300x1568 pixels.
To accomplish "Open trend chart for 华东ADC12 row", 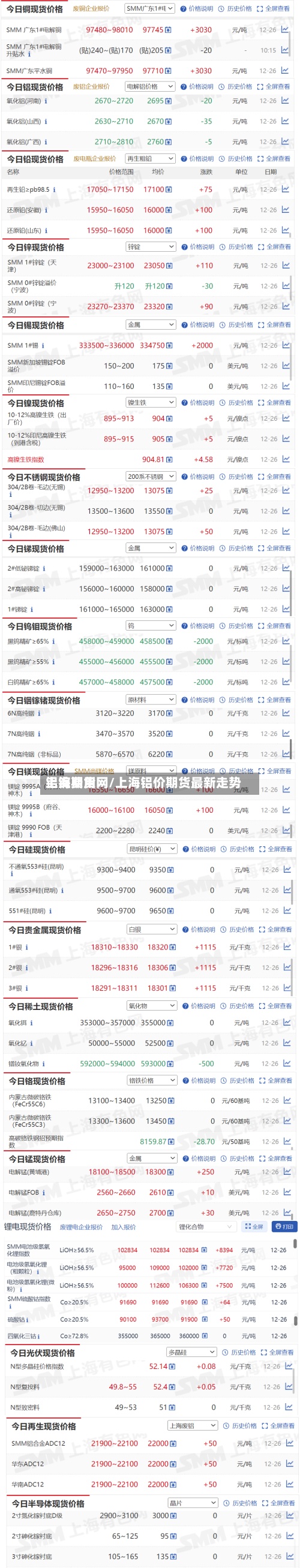I will (289, 1464).
